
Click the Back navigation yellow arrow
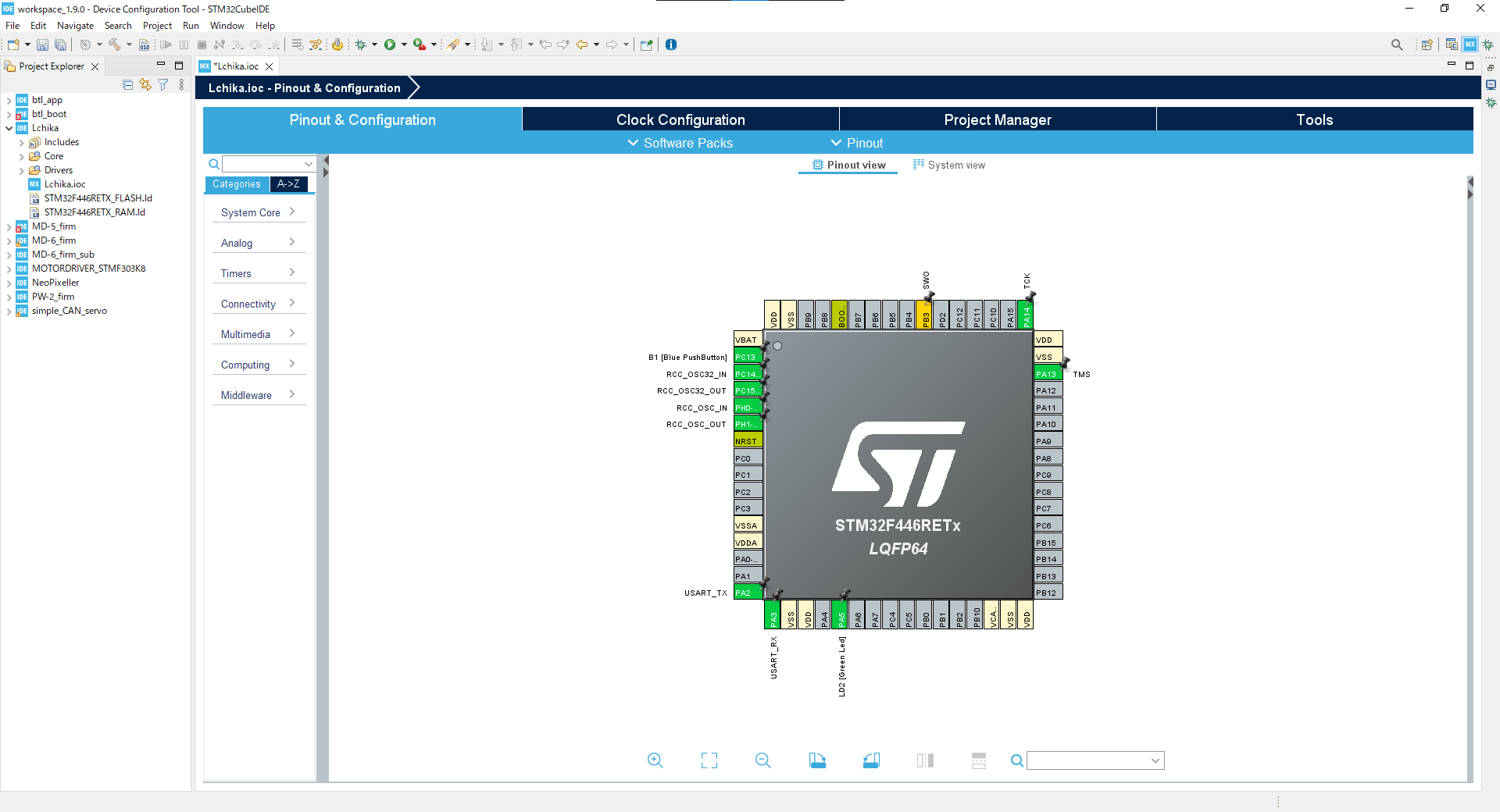tap(582, 45)
